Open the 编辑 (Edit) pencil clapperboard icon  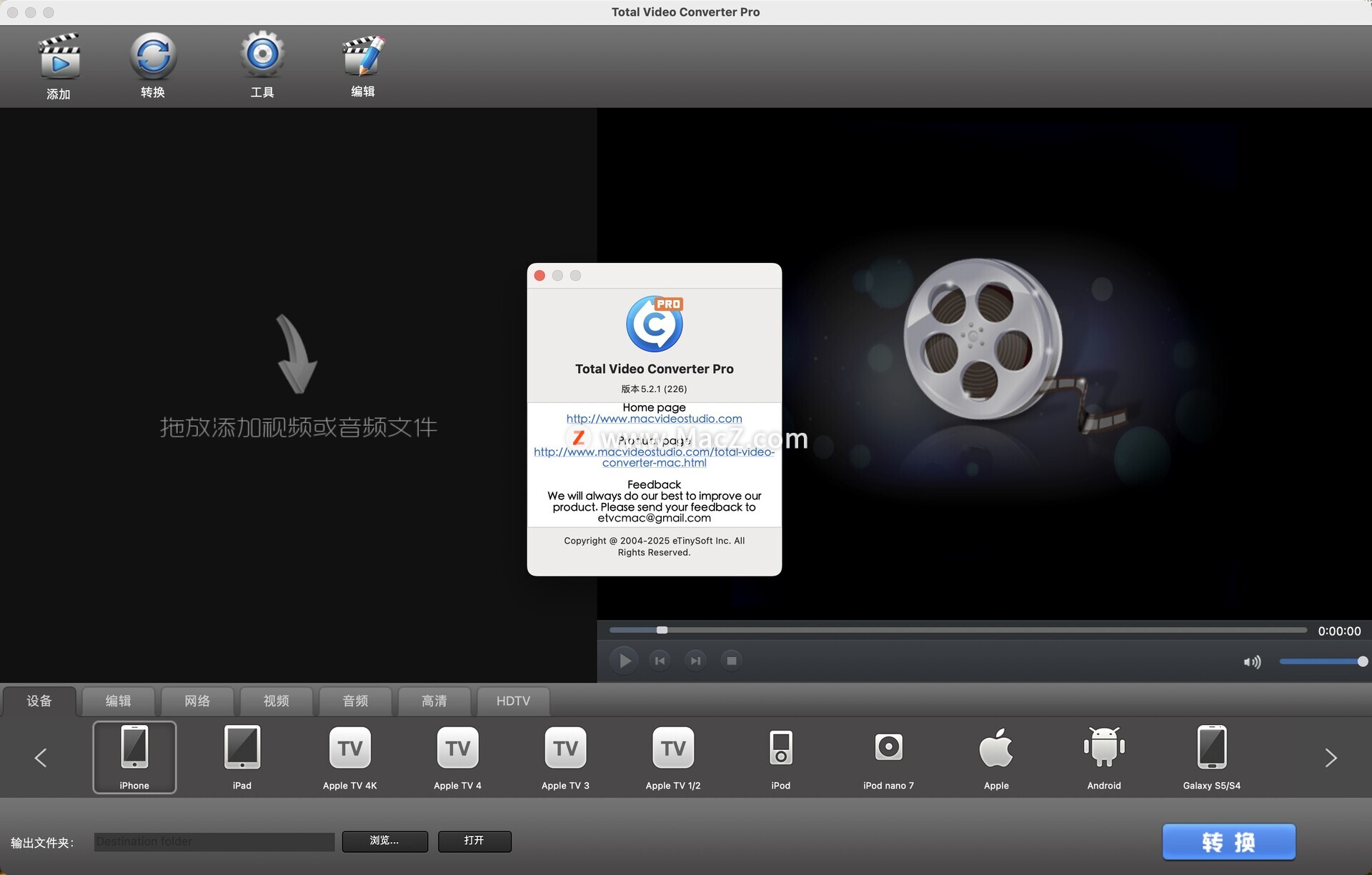tap(363, 56)
